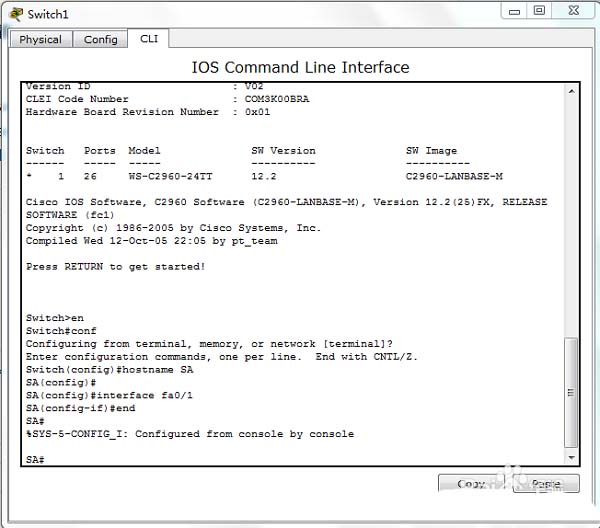Viewport: 600px width, 528px height.
Task: Maximize the Switch1 window
Action: coord(539,11)
